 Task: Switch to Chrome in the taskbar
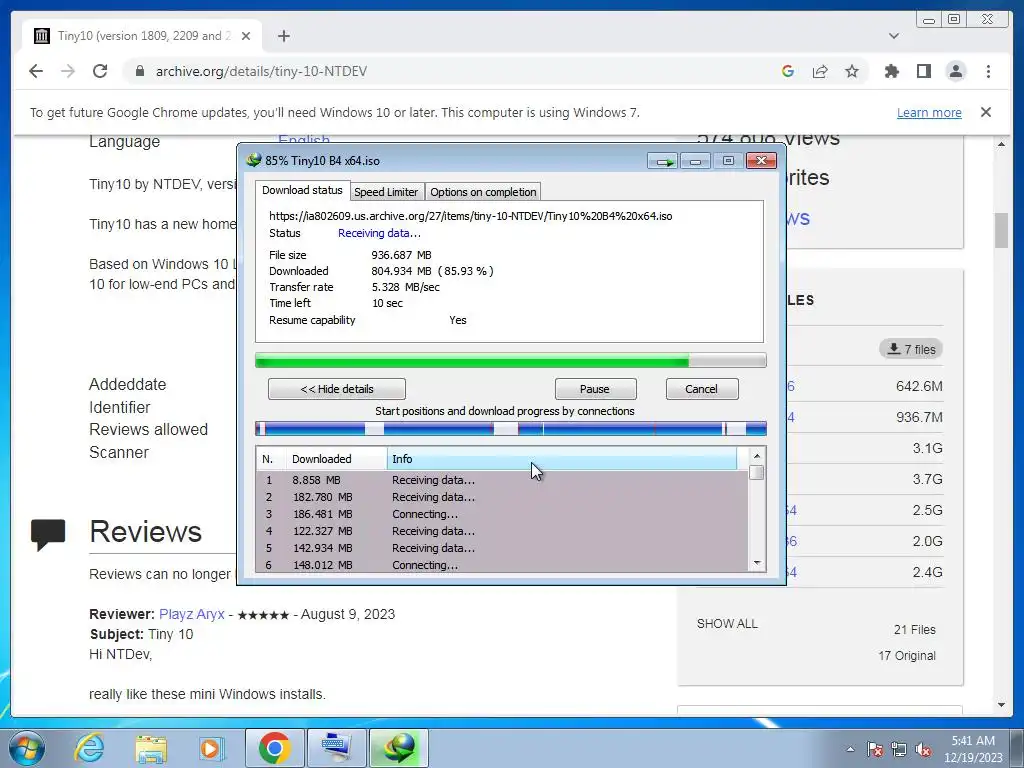tap(274, 748)
